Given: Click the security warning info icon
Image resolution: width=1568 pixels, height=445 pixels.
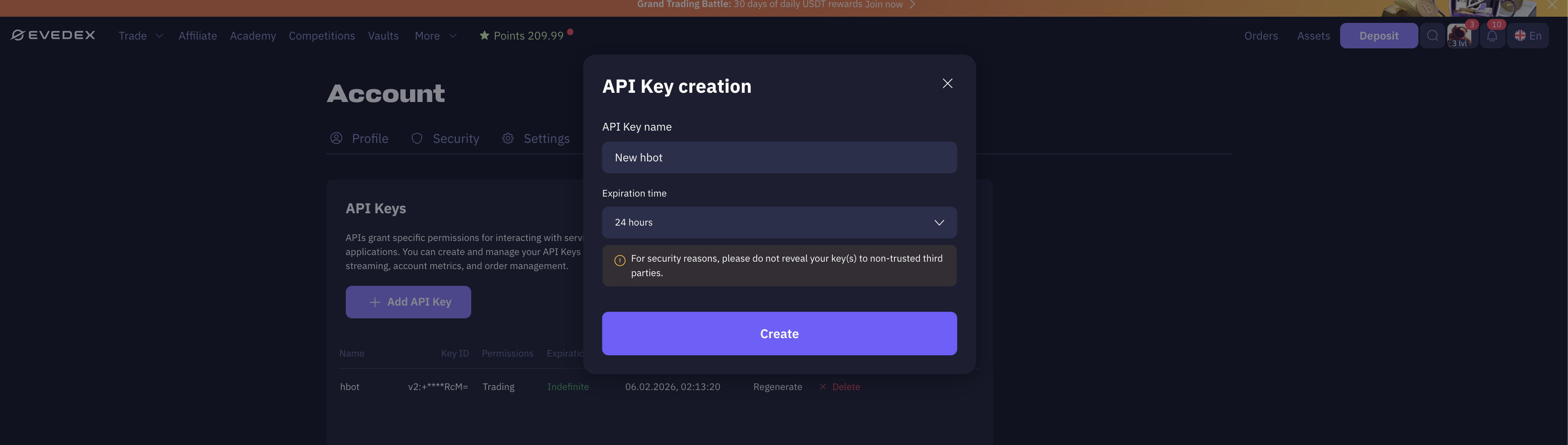Looking at the screenshot, I should [619, 261].
